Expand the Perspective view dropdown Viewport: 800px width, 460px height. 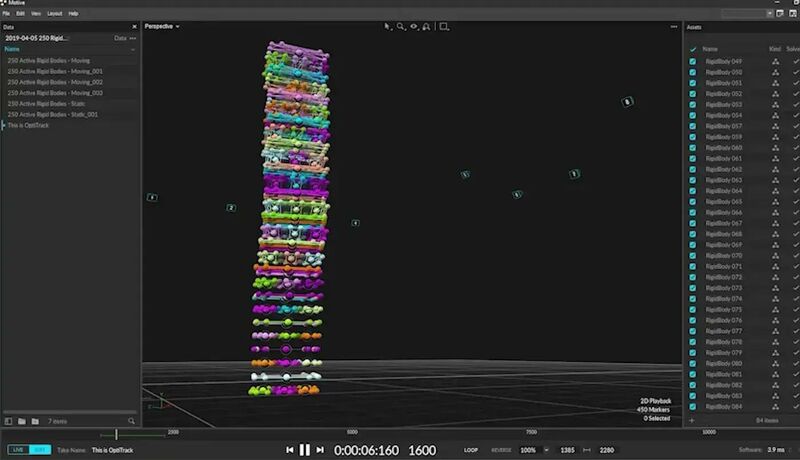162,26
